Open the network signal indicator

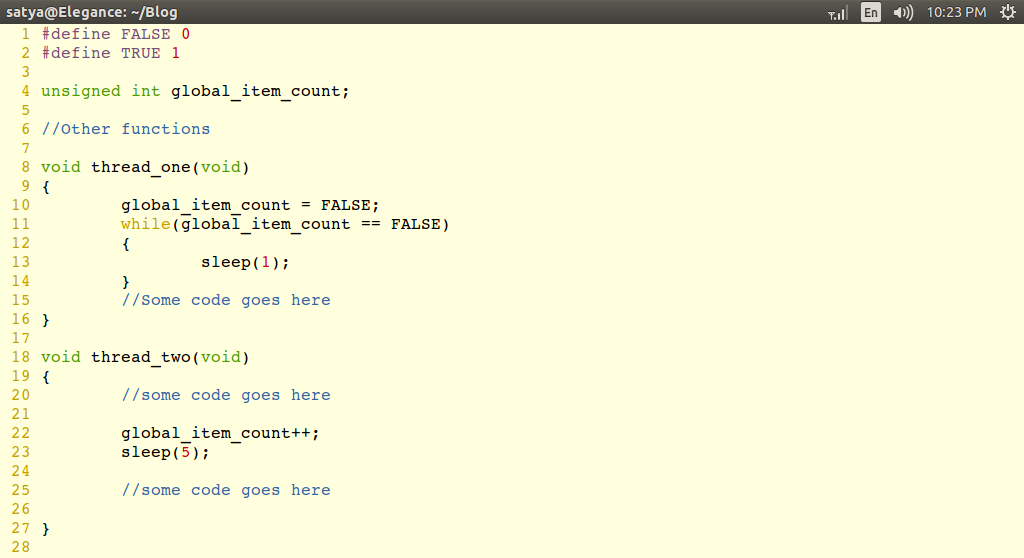[837, 12]
